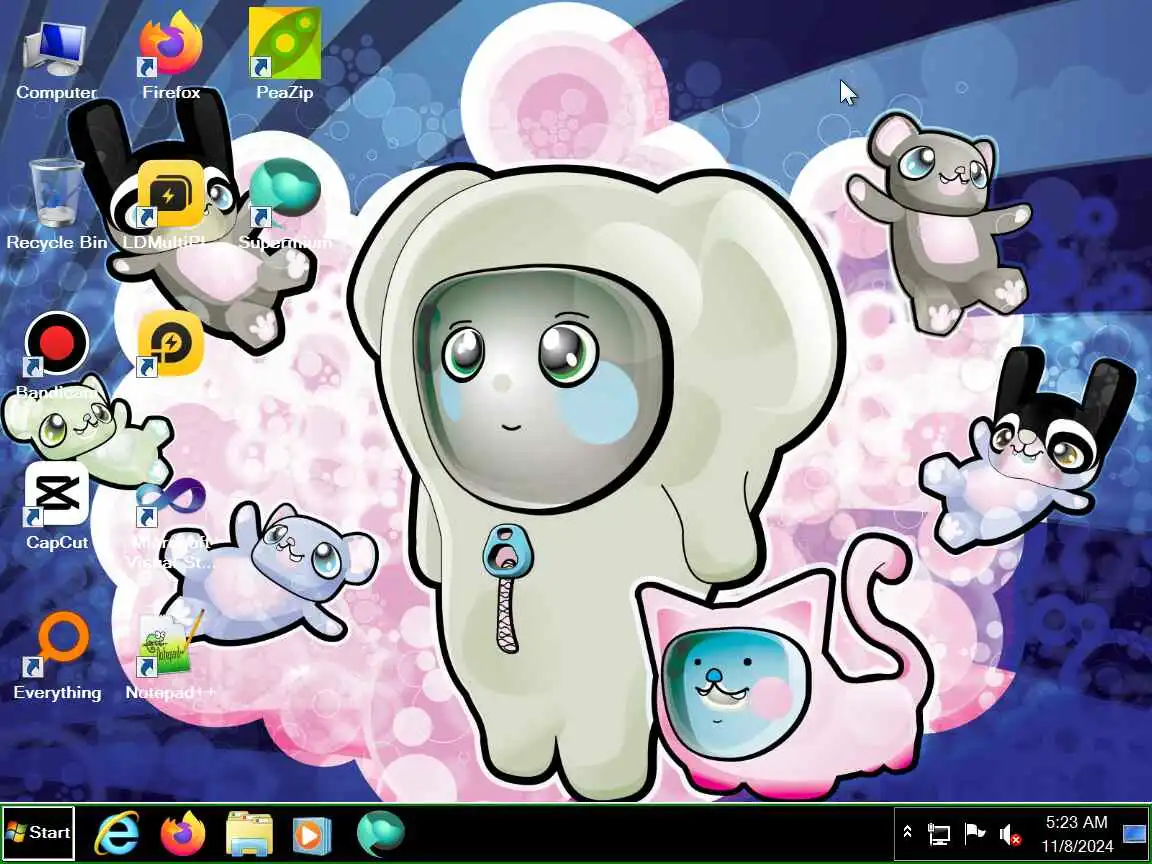Screen dimensions: 1152x864
Task: Select the Computer desktop icon
Action: 57,59
